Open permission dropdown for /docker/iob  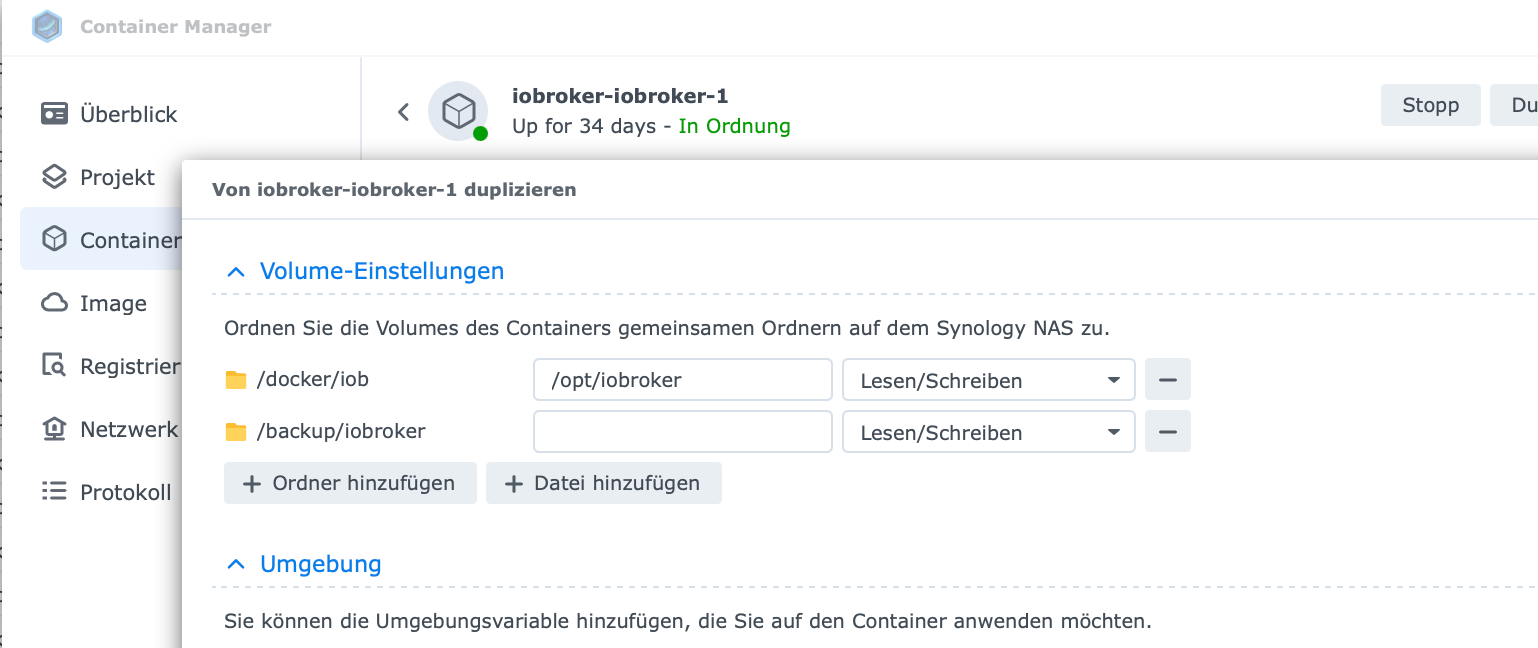tap(988, 381)
